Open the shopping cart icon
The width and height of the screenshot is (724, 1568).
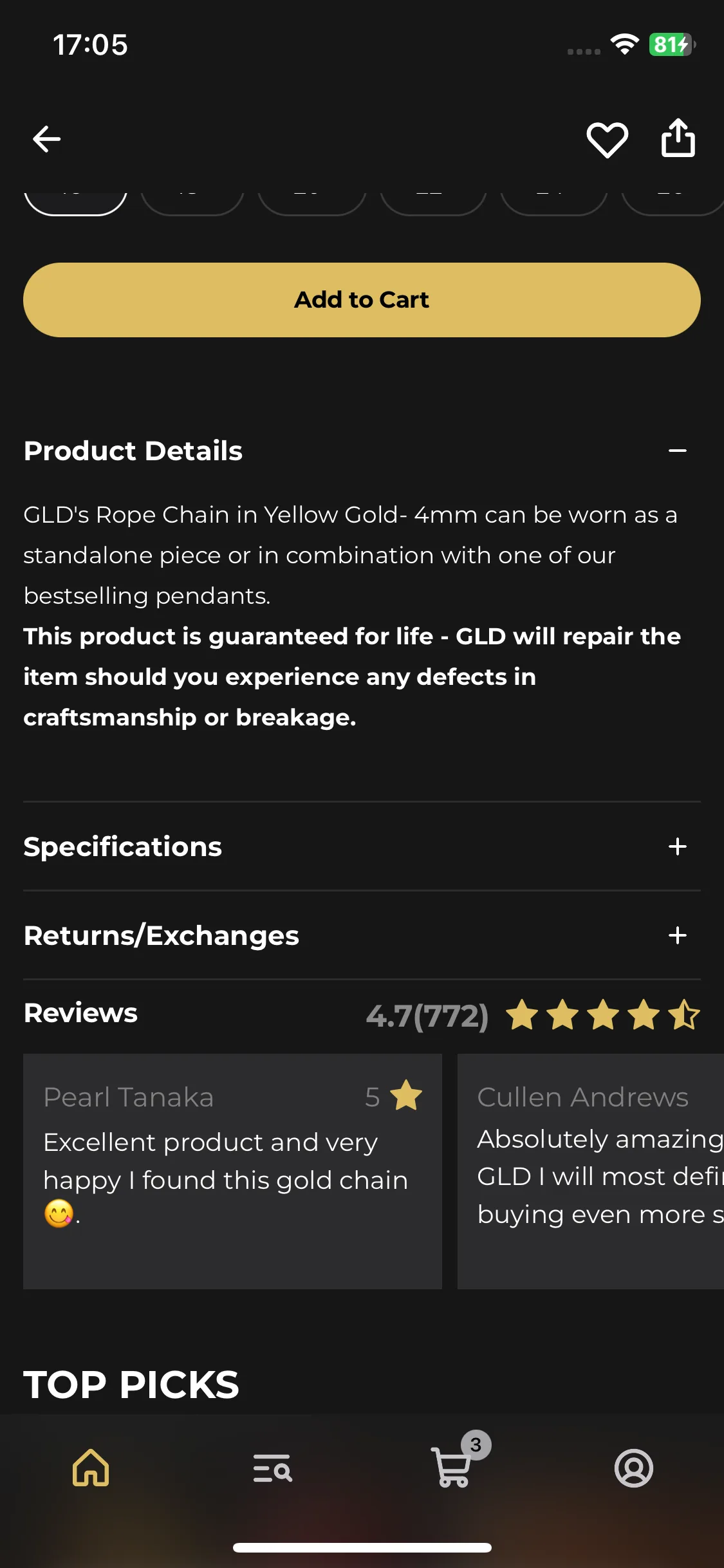pos(452,1468)
